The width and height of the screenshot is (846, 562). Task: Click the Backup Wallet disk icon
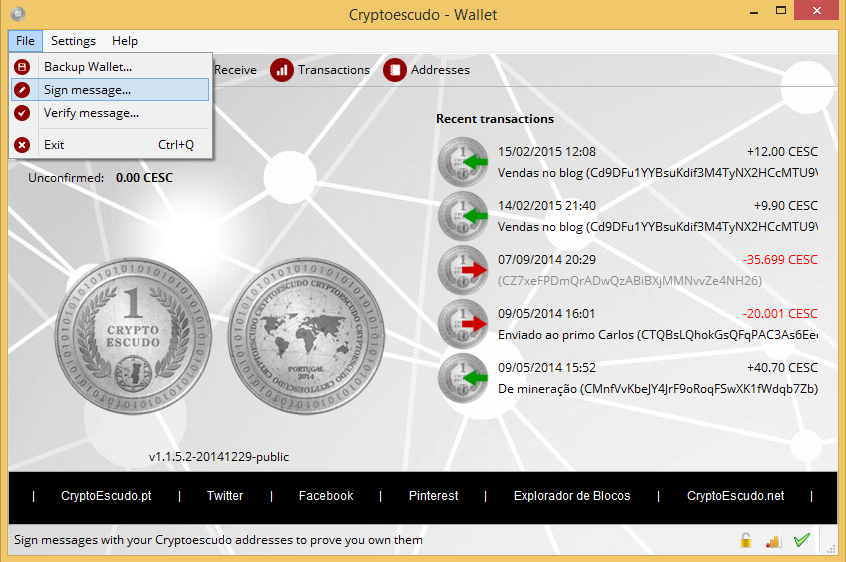pyautogui.click(x=22, y=67)
